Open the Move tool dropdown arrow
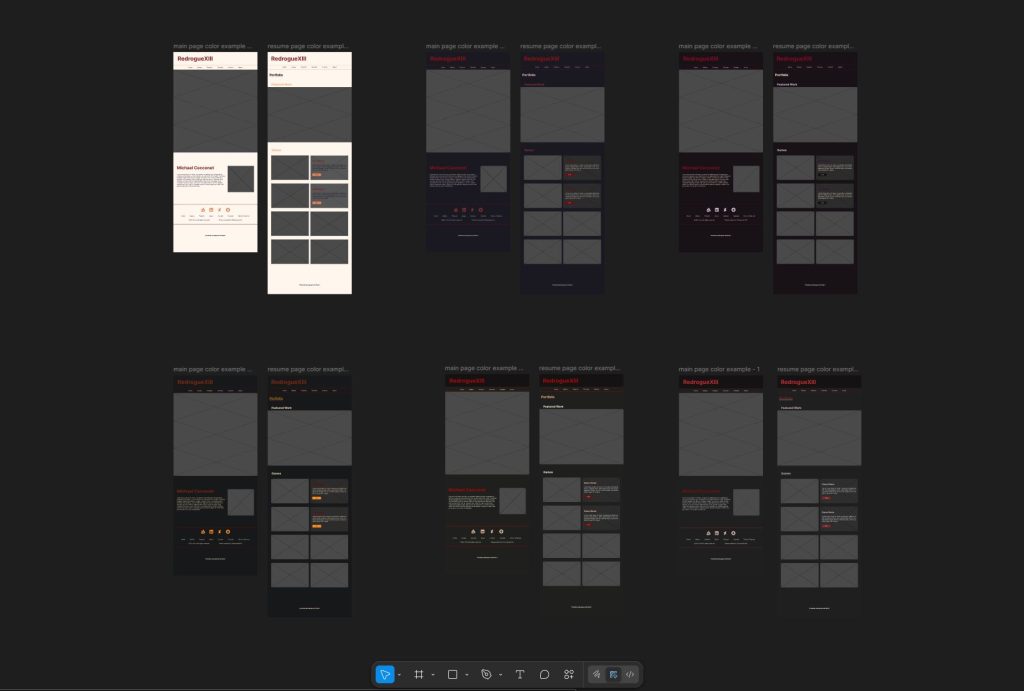The height and width of the screenshot is (691, 1024). [x=398, y=674]
